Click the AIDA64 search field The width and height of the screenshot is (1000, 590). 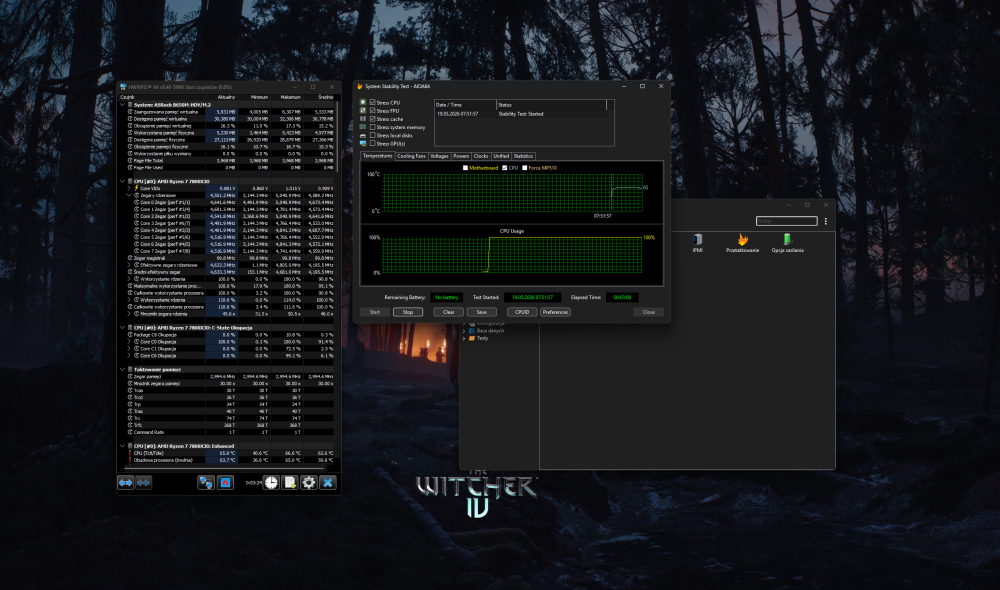point(786,221)
